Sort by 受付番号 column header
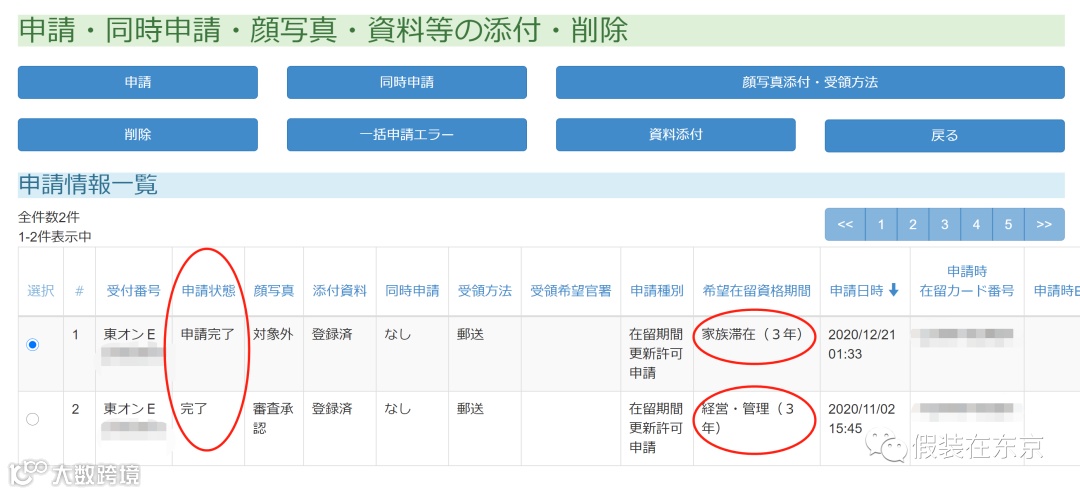 (x=134, y=291)
